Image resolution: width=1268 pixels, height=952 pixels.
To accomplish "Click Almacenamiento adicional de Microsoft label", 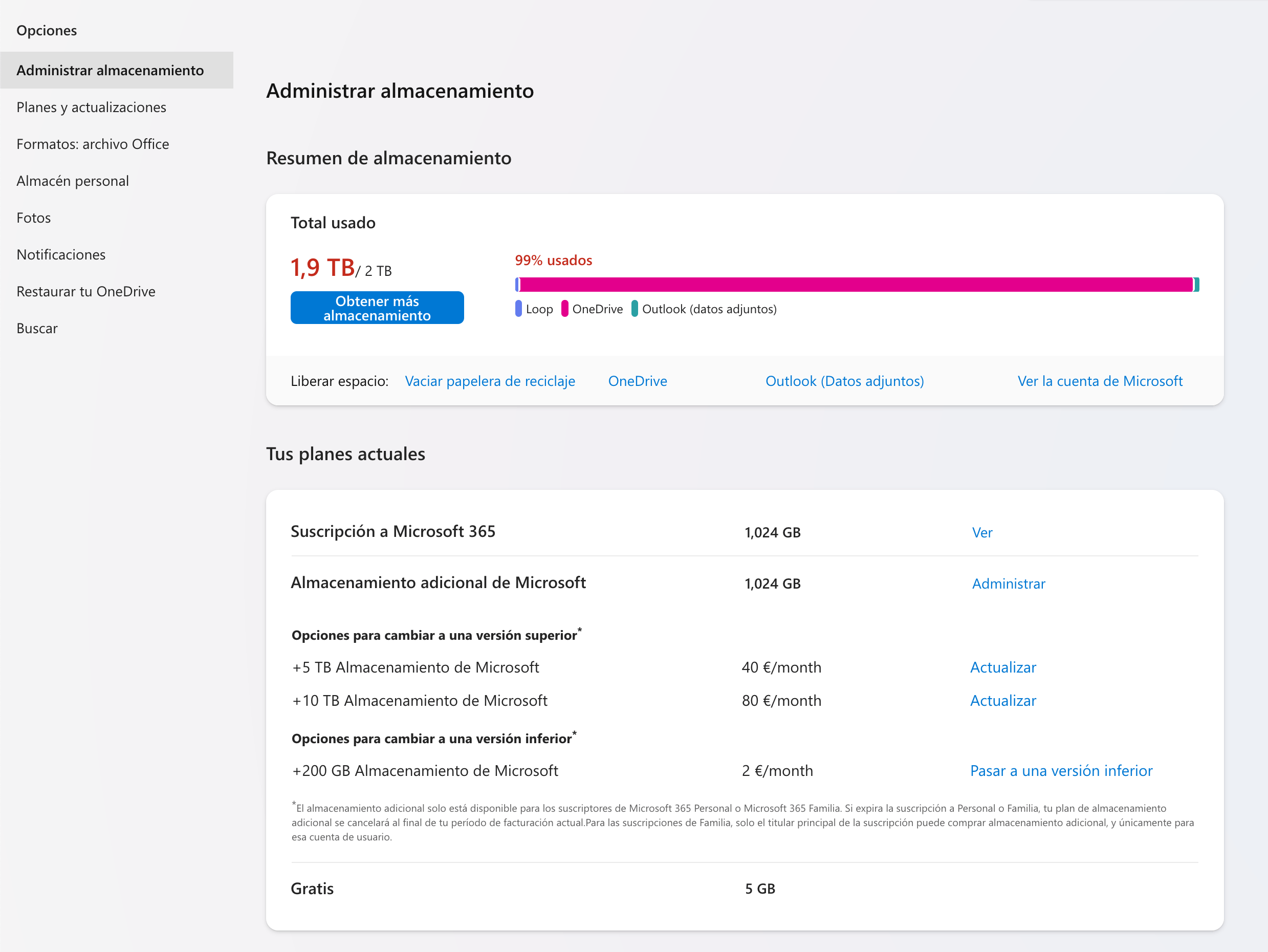I will [439, 582].
